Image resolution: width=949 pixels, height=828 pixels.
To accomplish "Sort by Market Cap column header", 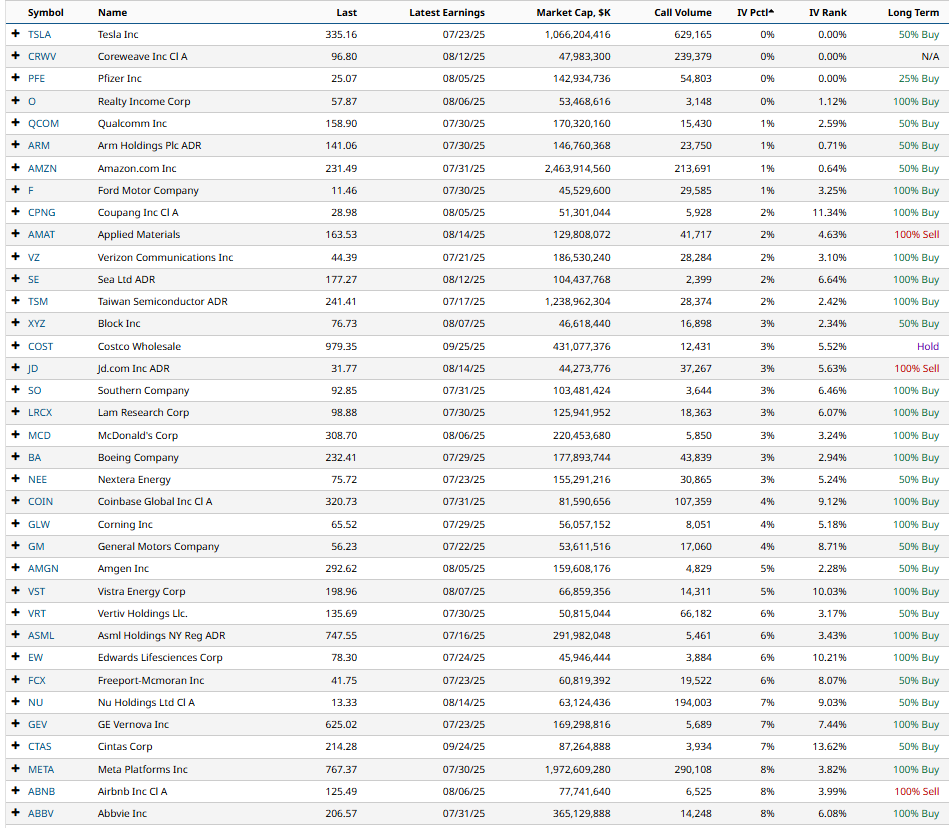I will (573, 12).
